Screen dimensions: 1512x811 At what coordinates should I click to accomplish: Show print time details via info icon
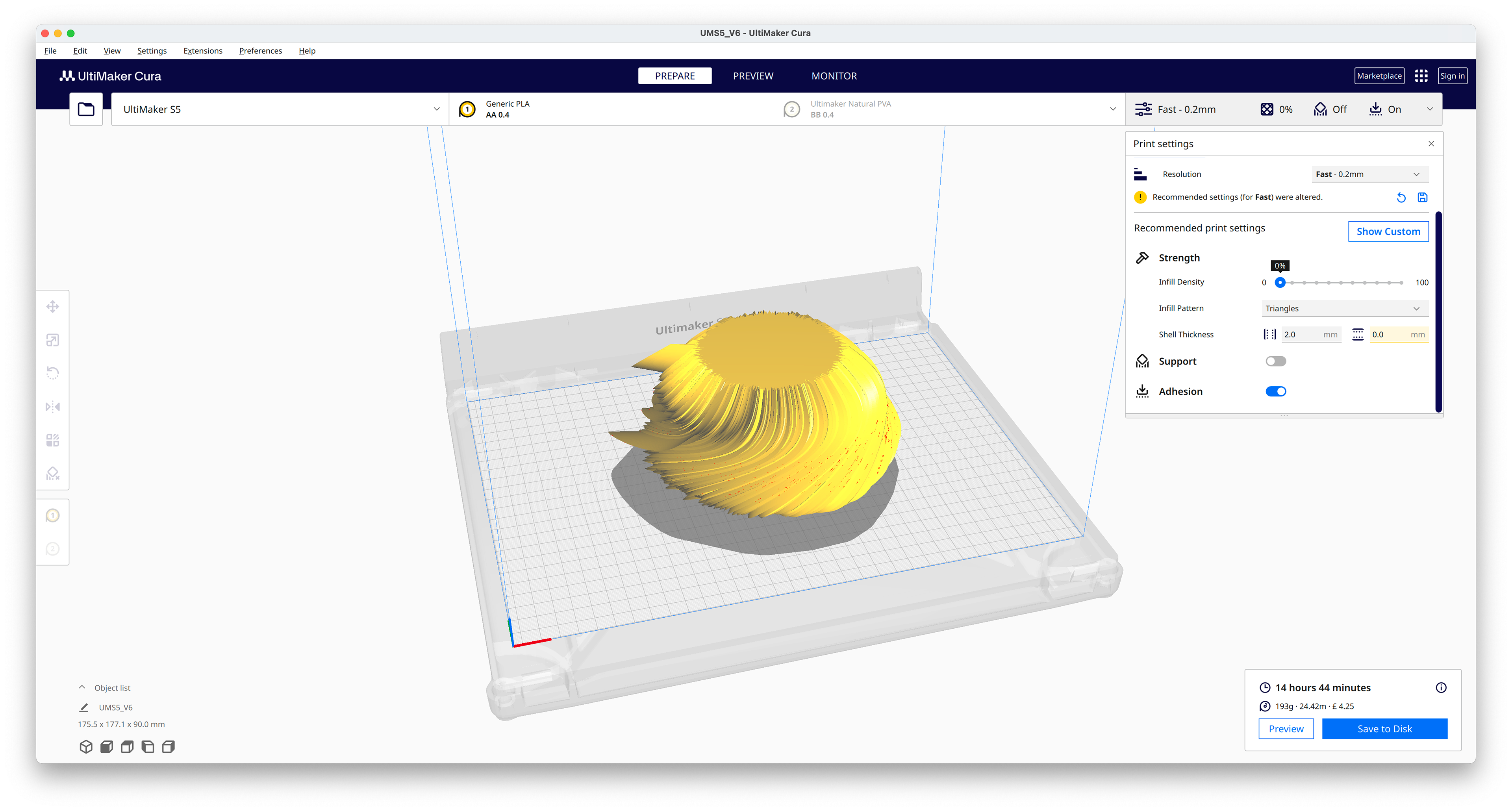click(1441, 688)
